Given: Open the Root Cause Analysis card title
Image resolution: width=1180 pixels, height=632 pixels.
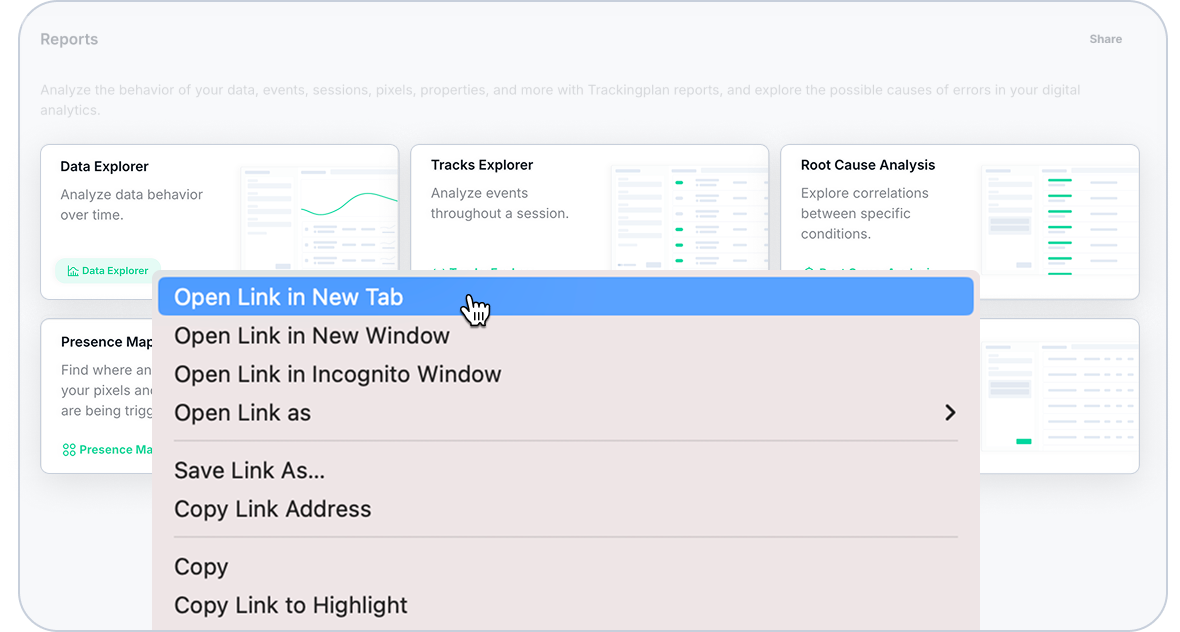Looking at the screenshot, I should tap(868, 165).
